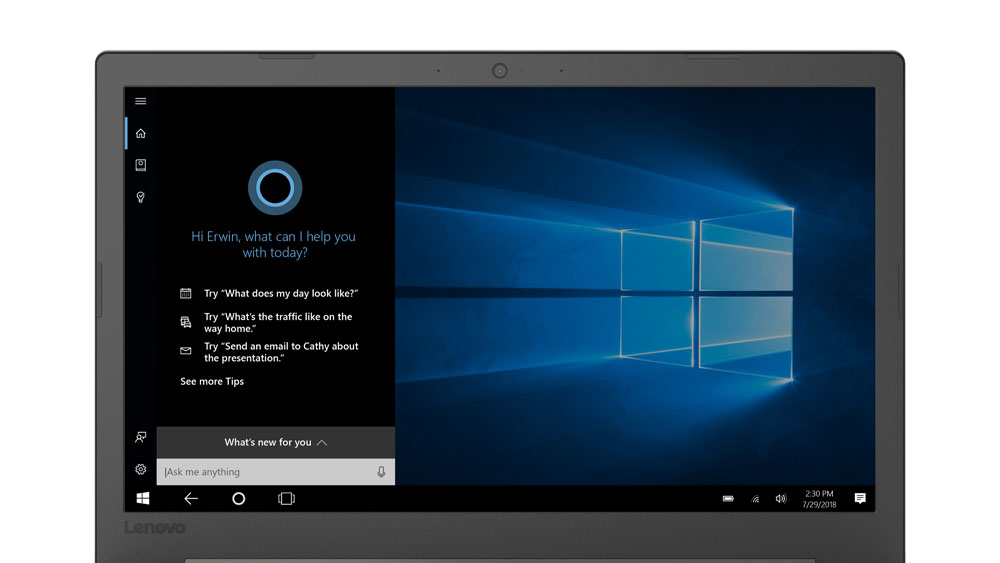The image size is (1000, 563).
Task: Click the 2:30 PM clock and date
Action: pyautogui.click(x=820, y=499)
